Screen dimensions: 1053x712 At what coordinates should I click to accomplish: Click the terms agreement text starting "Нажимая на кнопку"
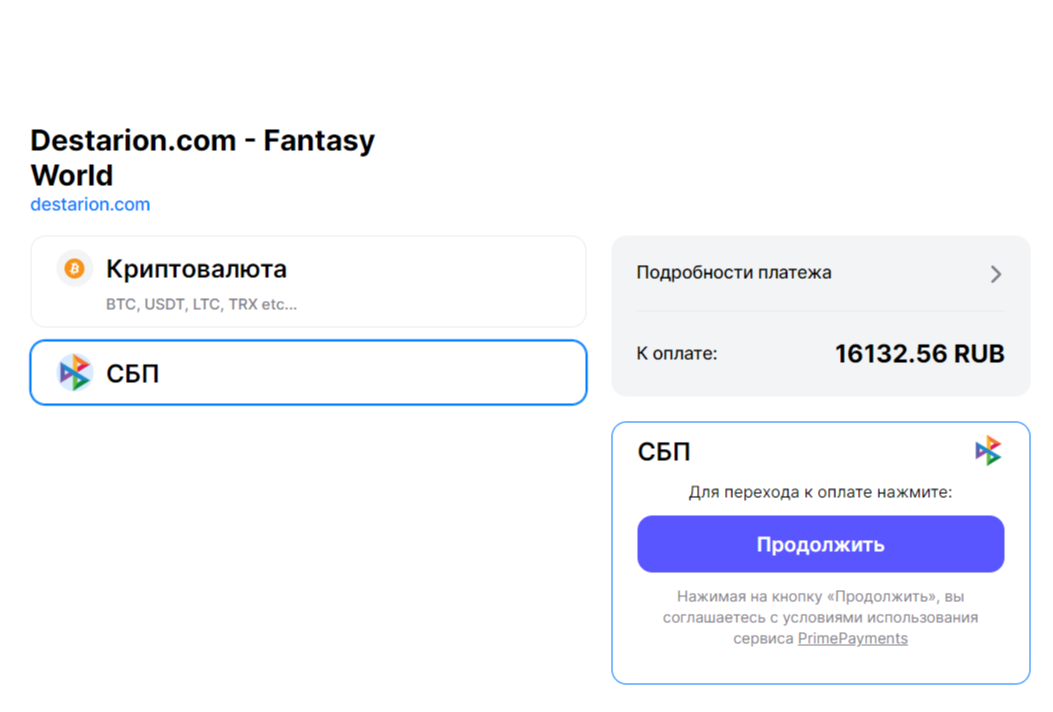(x=820, y=597)
